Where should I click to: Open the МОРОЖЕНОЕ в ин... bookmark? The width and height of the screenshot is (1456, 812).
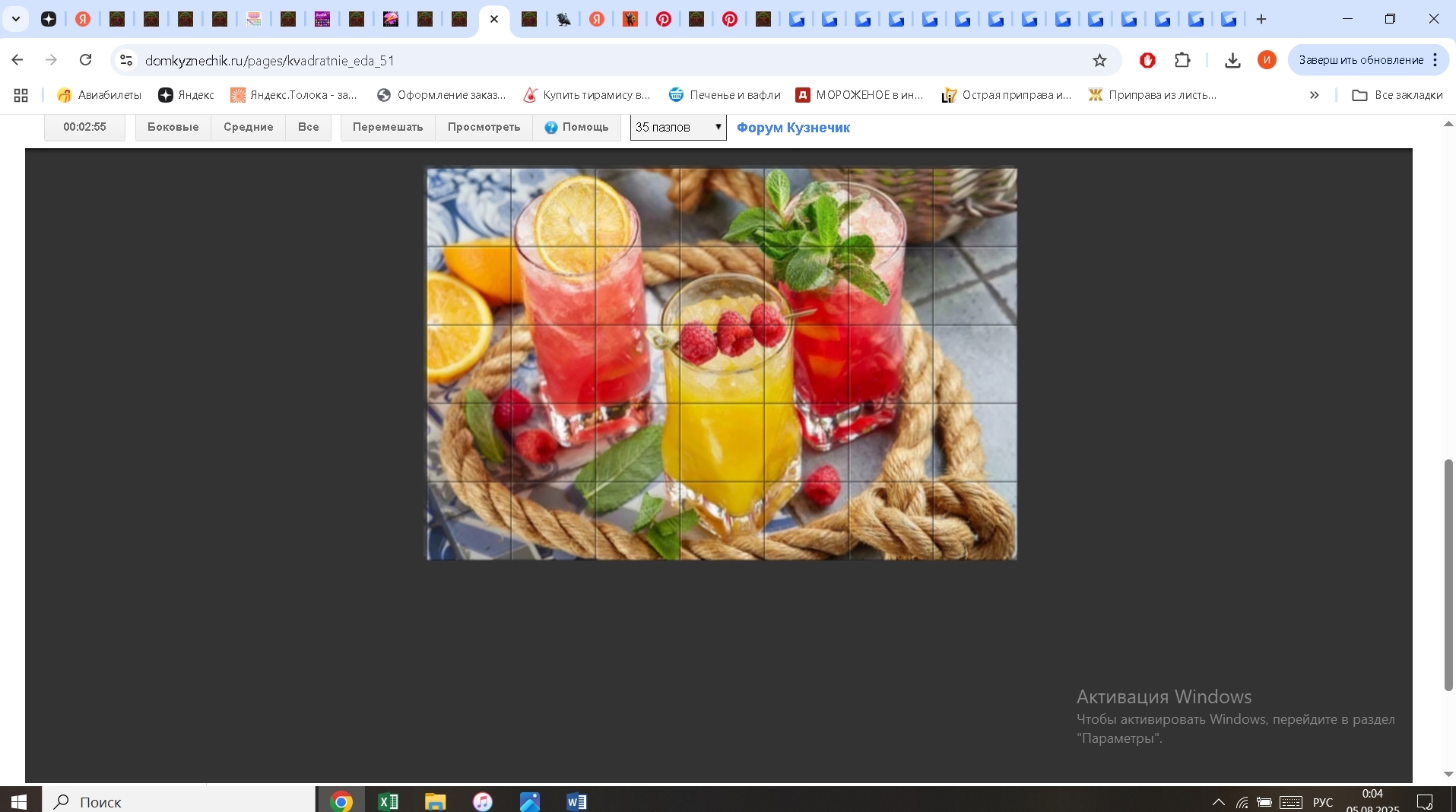(859, 95)
